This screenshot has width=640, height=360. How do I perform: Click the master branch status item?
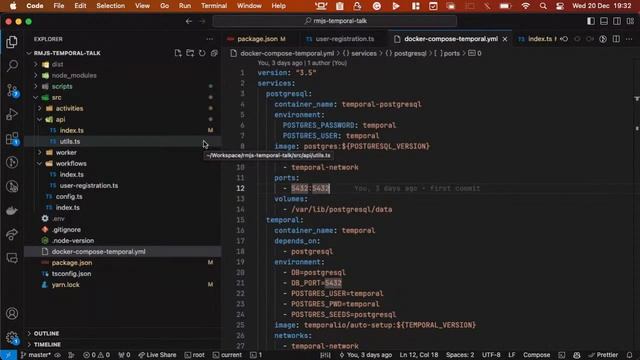36,355
